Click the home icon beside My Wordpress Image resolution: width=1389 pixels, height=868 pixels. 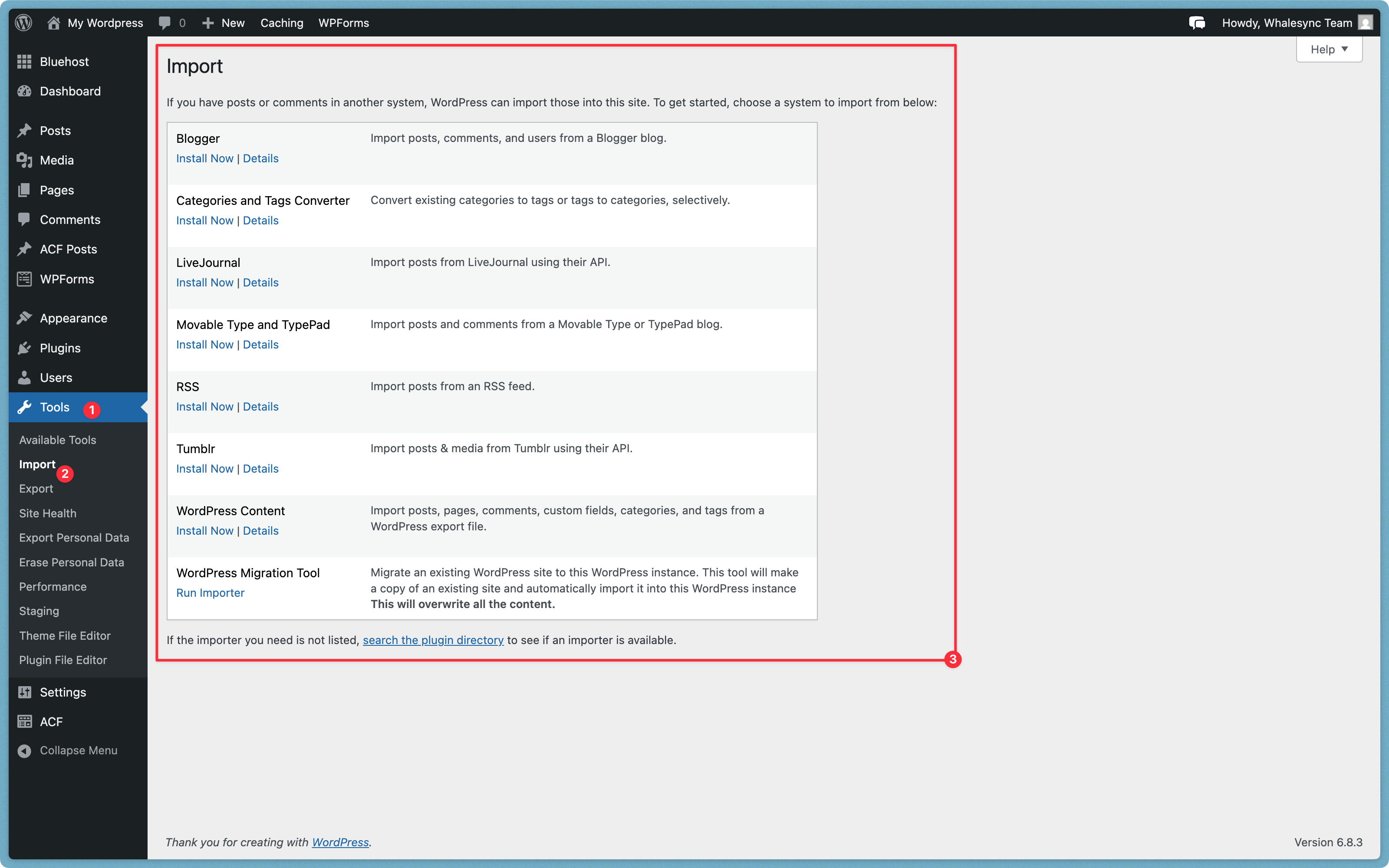tap(53, 23)
